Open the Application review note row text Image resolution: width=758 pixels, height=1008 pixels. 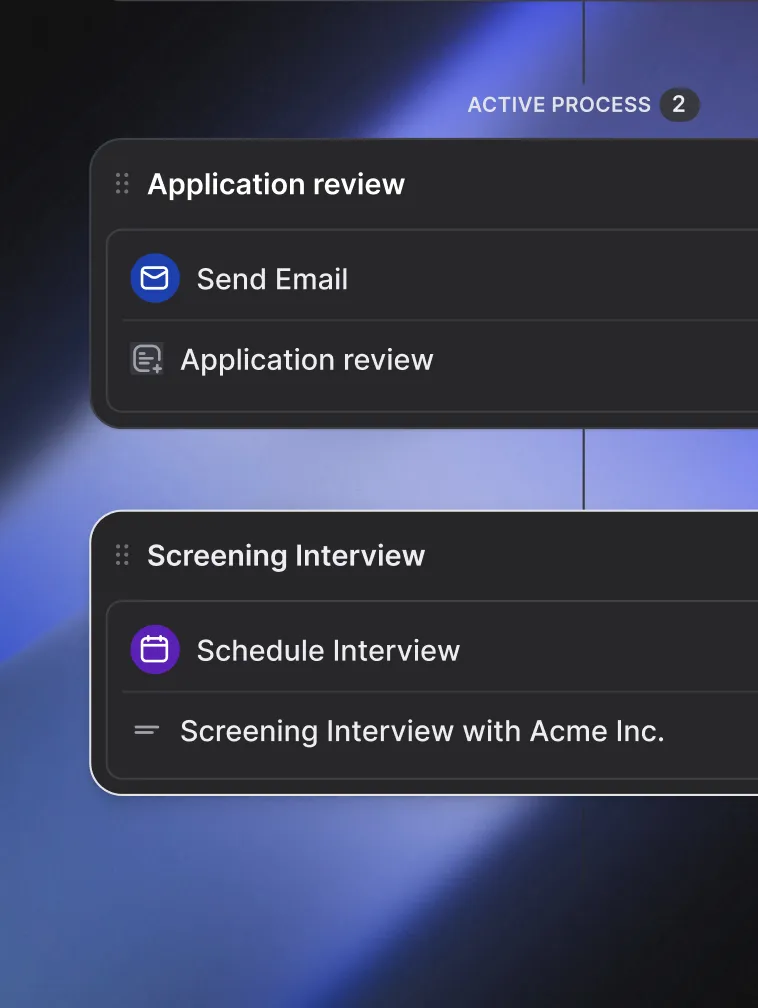coord(307,359)
